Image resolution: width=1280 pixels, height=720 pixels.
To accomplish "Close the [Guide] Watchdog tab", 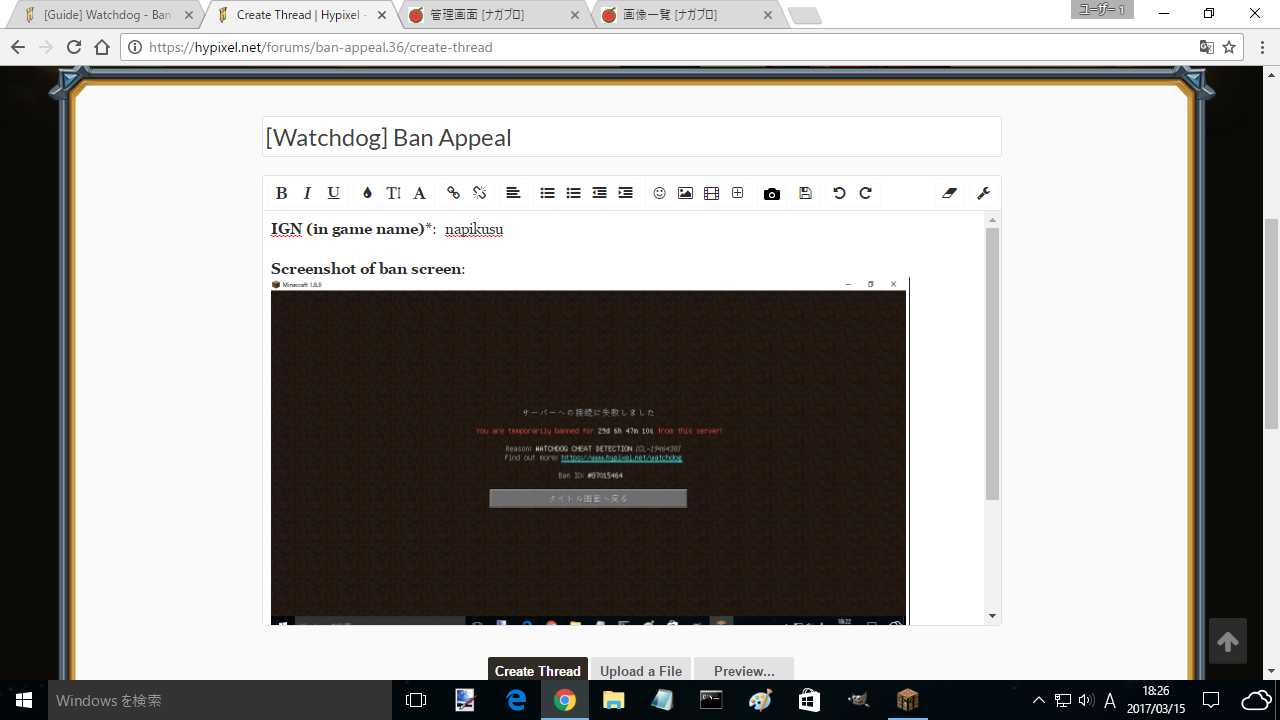I will tap(189, 15).
